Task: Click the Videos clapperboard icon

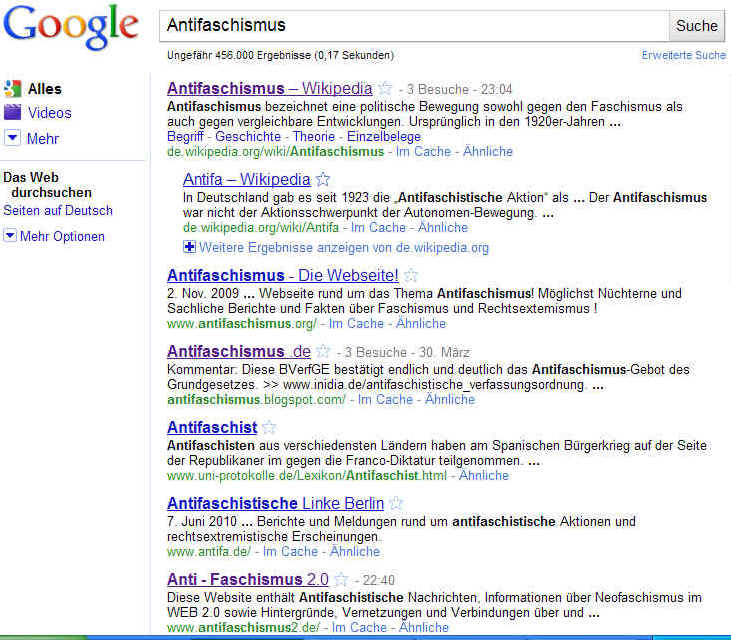Action: tap(13, 112)
